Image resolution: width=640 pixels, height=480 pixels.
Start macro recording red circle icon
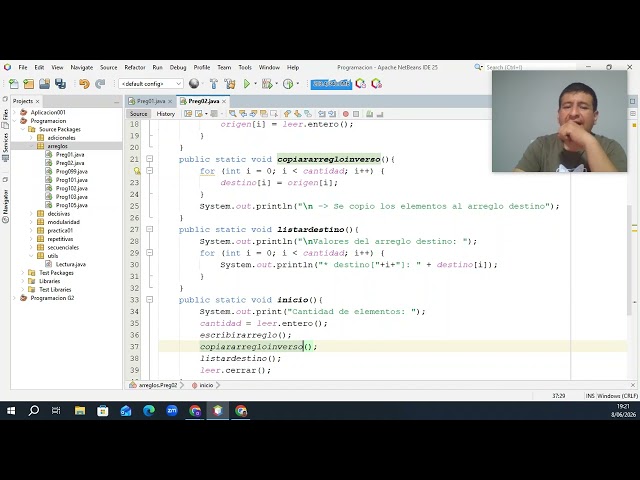tap(346, 114)
